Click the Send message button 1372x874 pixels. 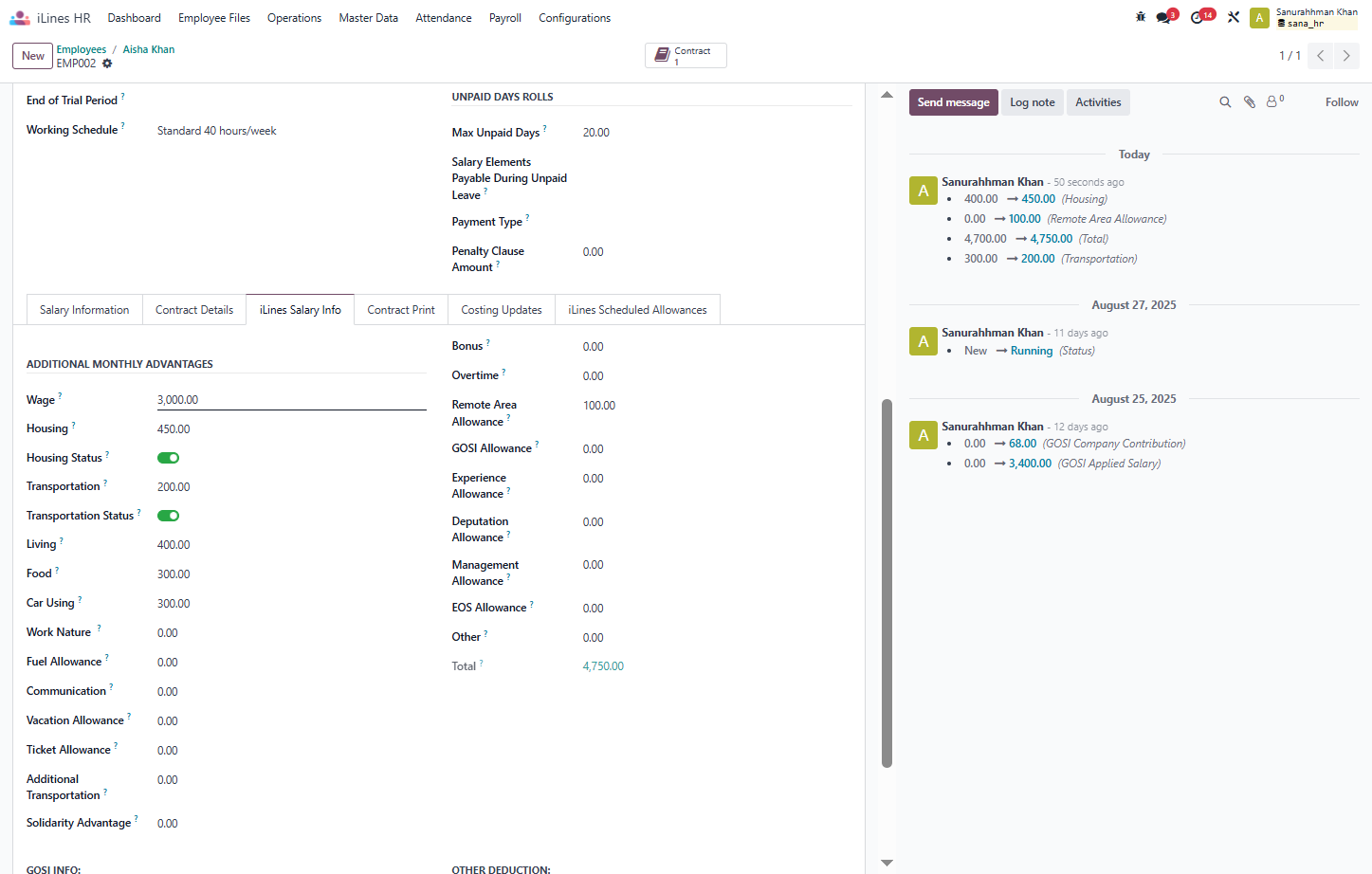[x=953, y=102]
